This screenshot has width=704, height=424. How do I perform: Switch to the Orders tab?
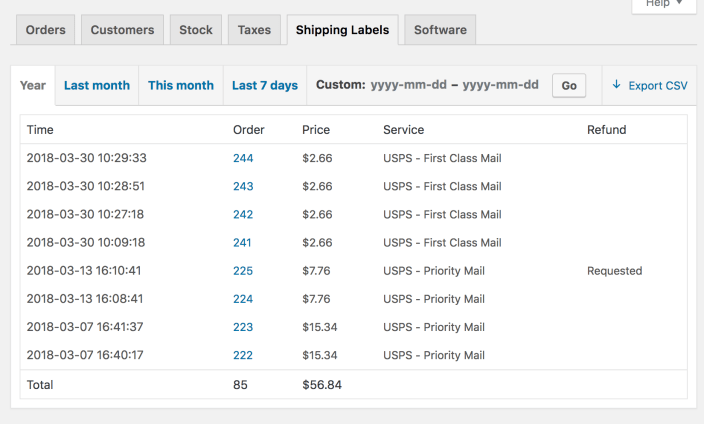[45, 30]
